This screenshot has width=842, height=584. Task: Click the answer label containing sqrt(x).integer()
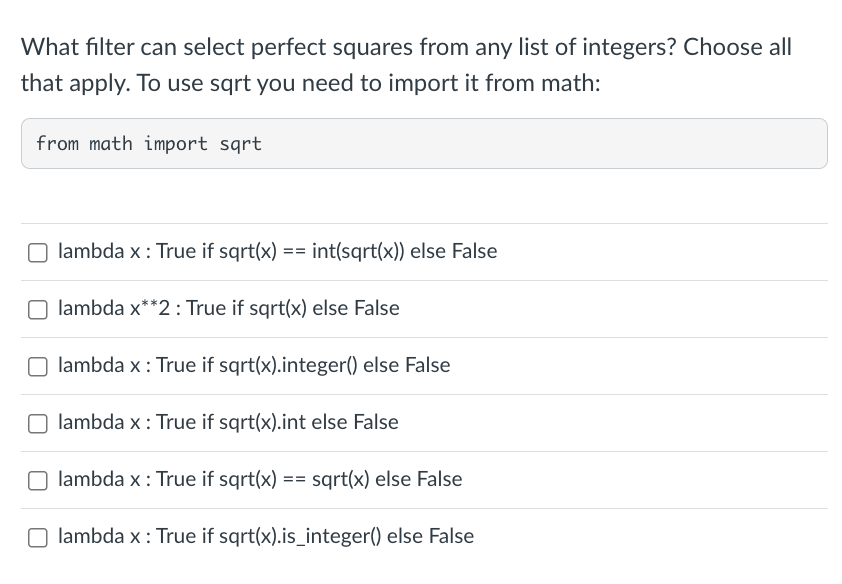[x=254, y=365]
